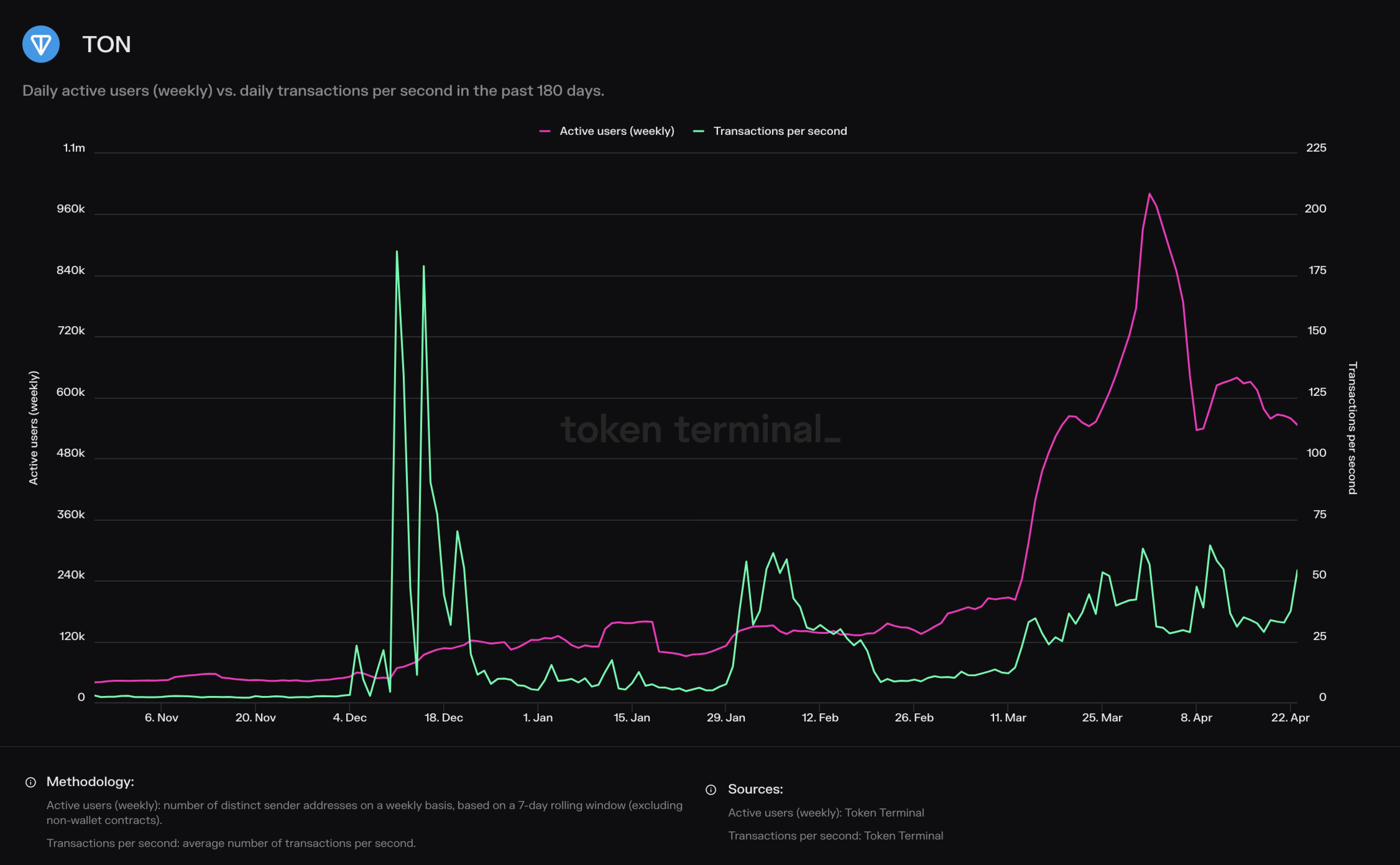
Task: Click the Methodology heading
Action: point(90,781)
